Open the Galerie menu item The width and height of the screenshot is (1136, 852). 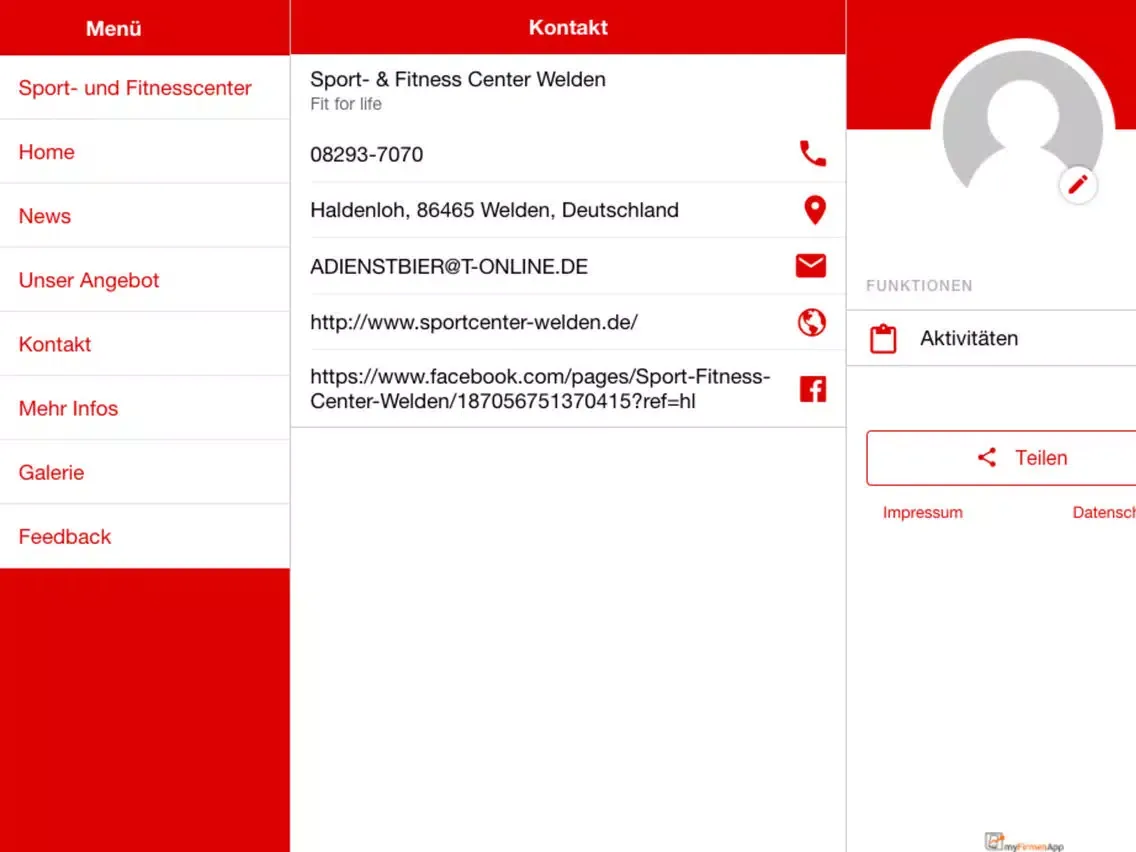145,472
